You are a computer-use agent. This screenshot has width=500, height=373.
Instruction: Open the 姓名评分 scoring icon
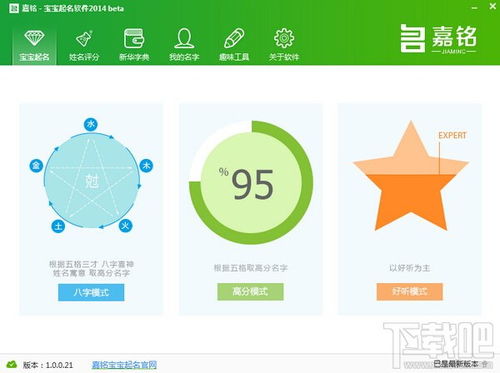(84, 39)
